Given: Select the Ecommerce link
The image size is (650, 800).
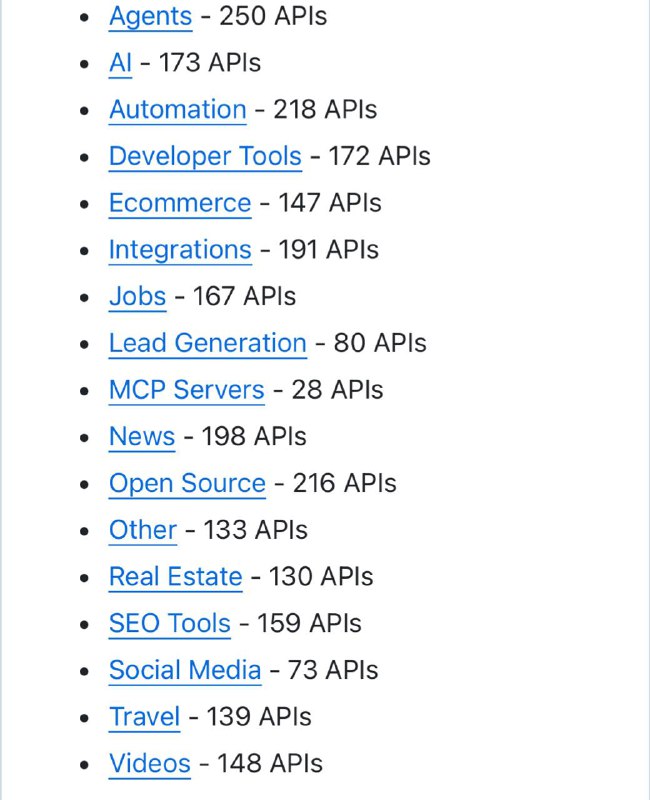Looking at the screenshot, I should point(180,203).
